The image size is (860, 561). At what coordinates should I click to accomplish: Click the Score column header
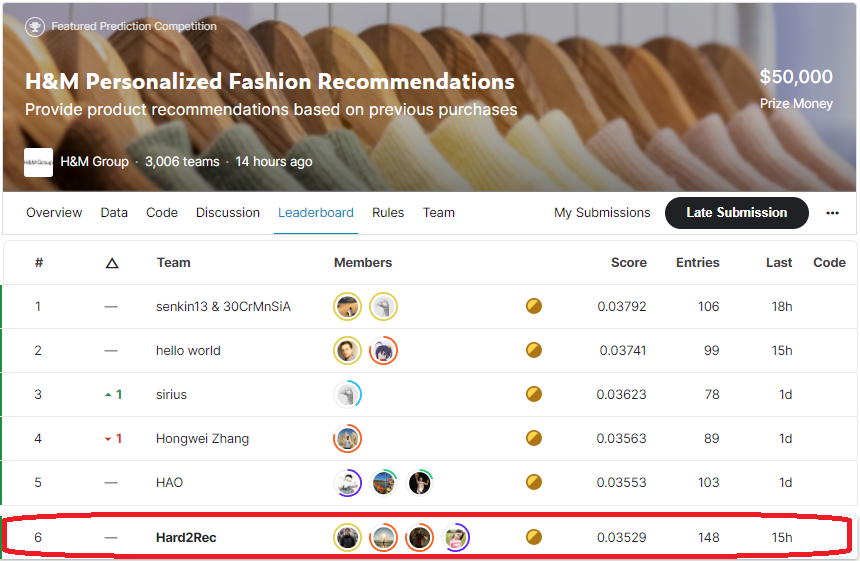pyautogui.click(x=629, y=263)
